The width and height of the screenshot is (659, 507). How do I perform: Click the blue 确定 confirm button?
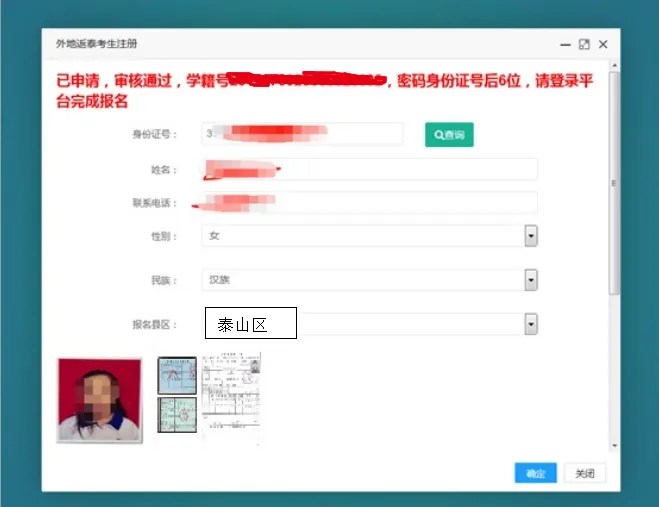(x=535, y=473)
